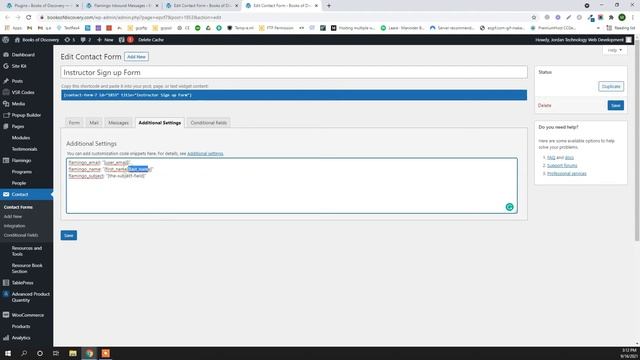Image resolution: width=640 pixels, height=360 pixels.
Task: Click the Chrome icon in the taskbar
Action: coord(89,353)
